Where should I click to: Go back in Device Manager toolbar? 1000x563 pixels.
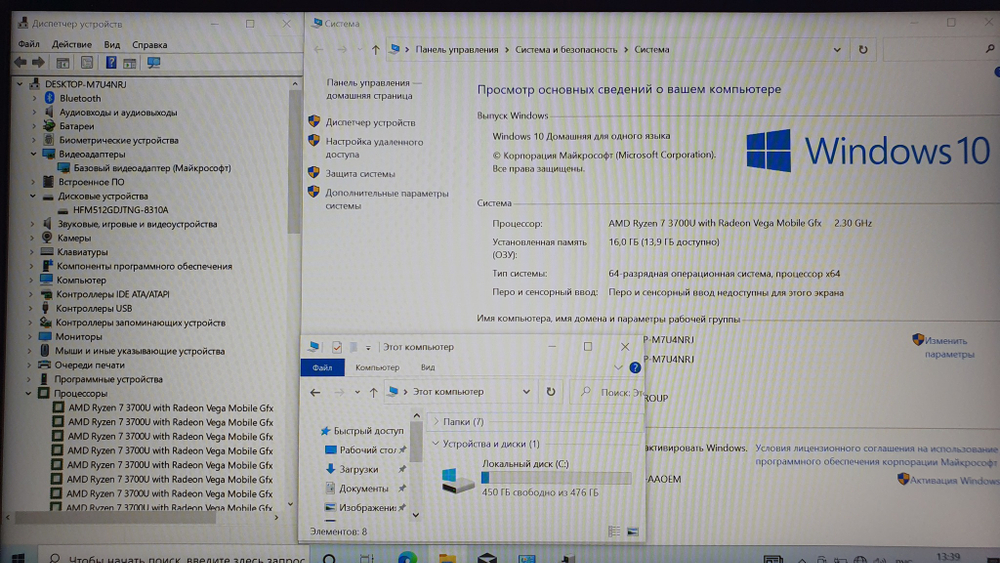(x=20, y=62)
